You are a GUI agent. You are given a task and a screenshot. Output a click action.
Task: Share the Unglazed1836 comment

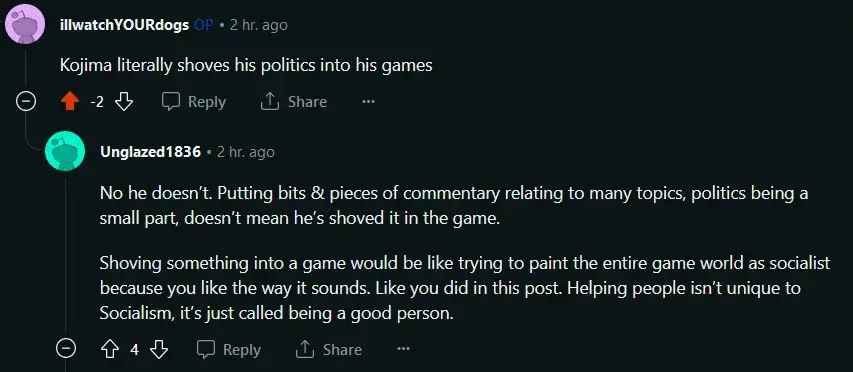[x=329, y=349]
